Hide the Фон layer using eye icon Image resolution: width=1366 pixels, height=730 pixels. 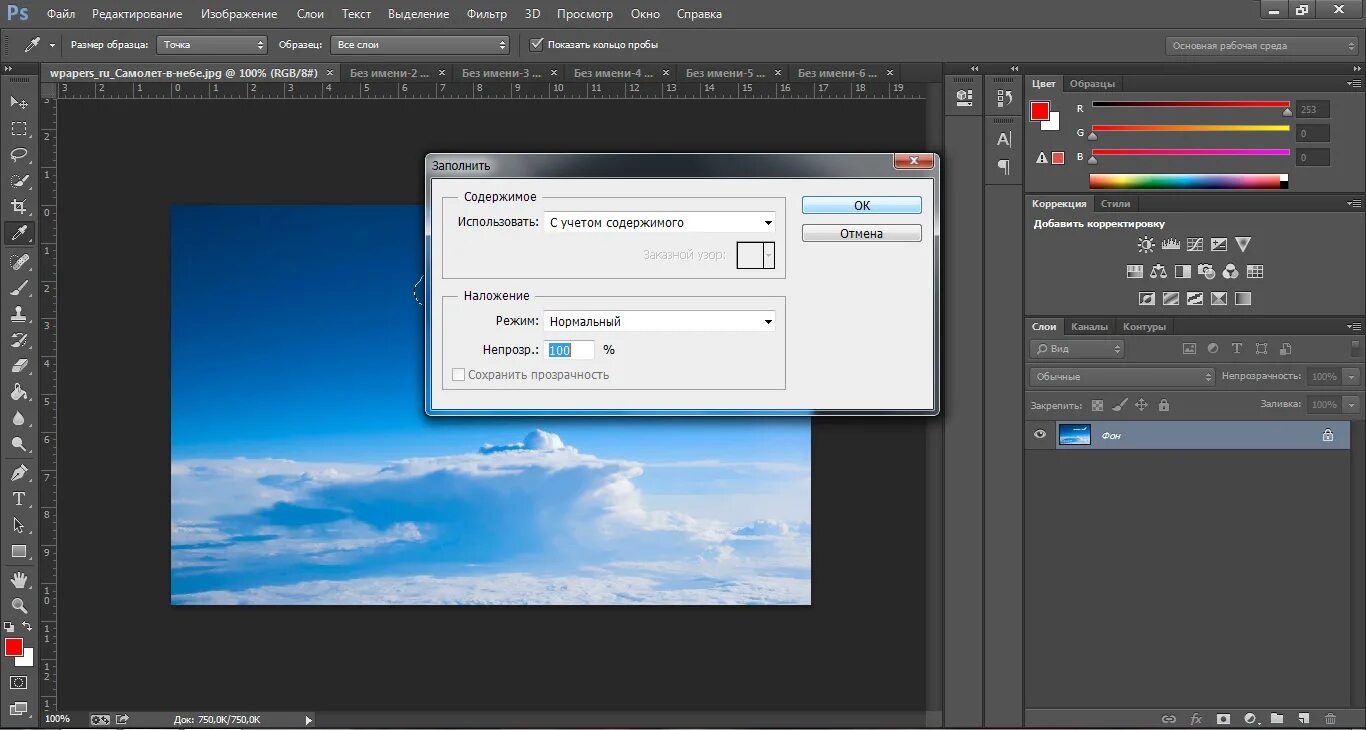[1040, 435]
